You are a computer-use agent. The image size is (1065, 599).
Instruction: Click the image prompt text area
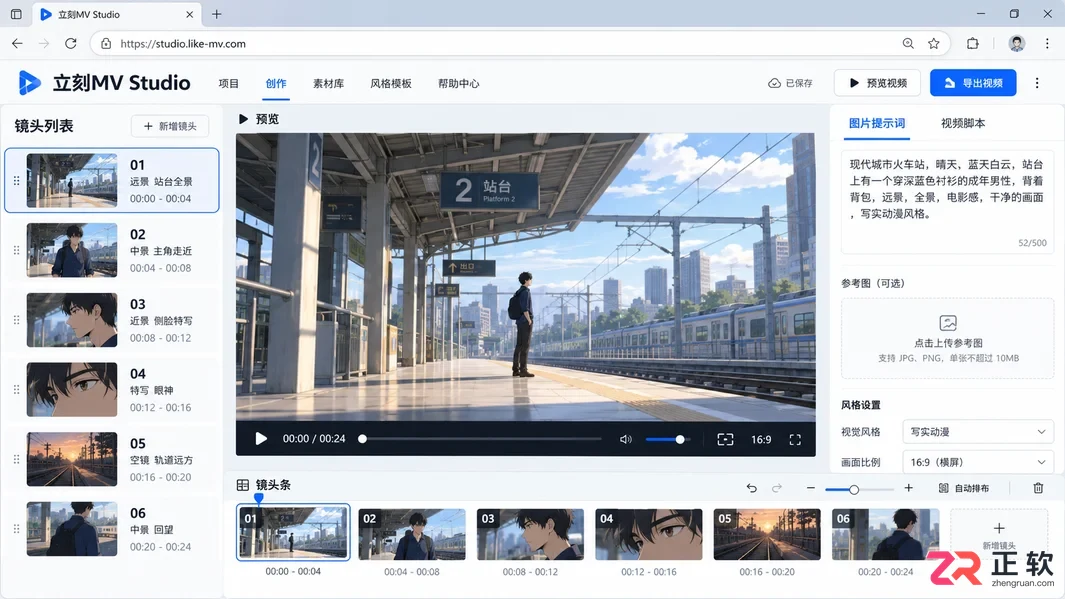947,201
